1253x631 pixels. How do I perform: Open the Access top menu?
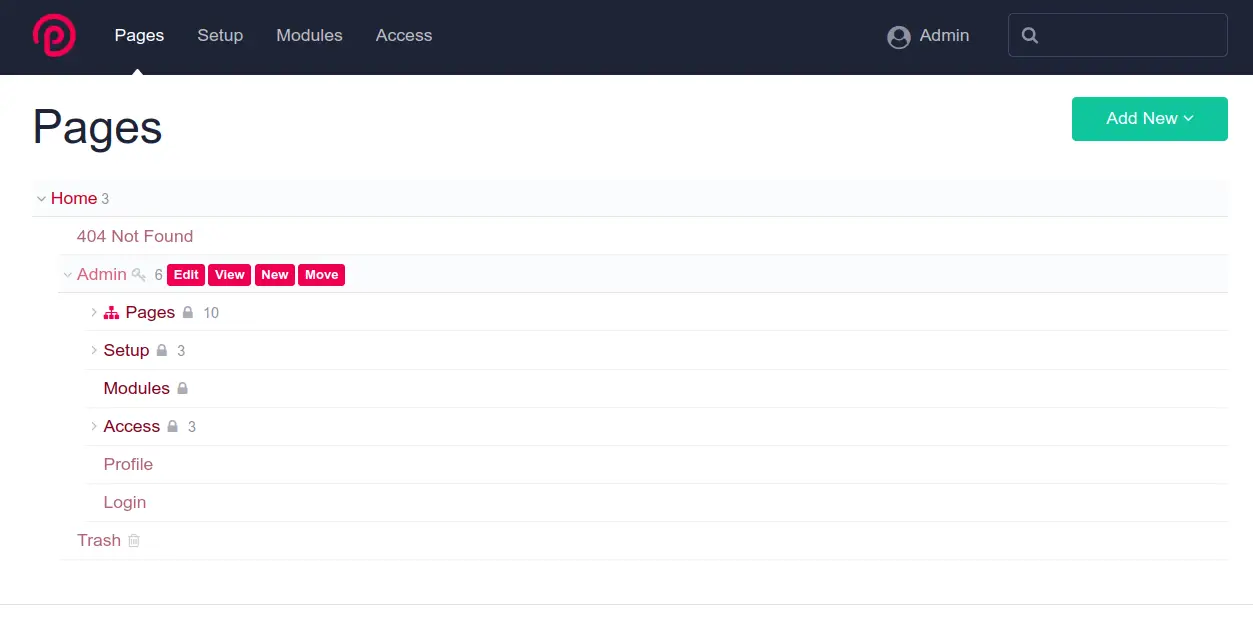(x=404, y=35)
